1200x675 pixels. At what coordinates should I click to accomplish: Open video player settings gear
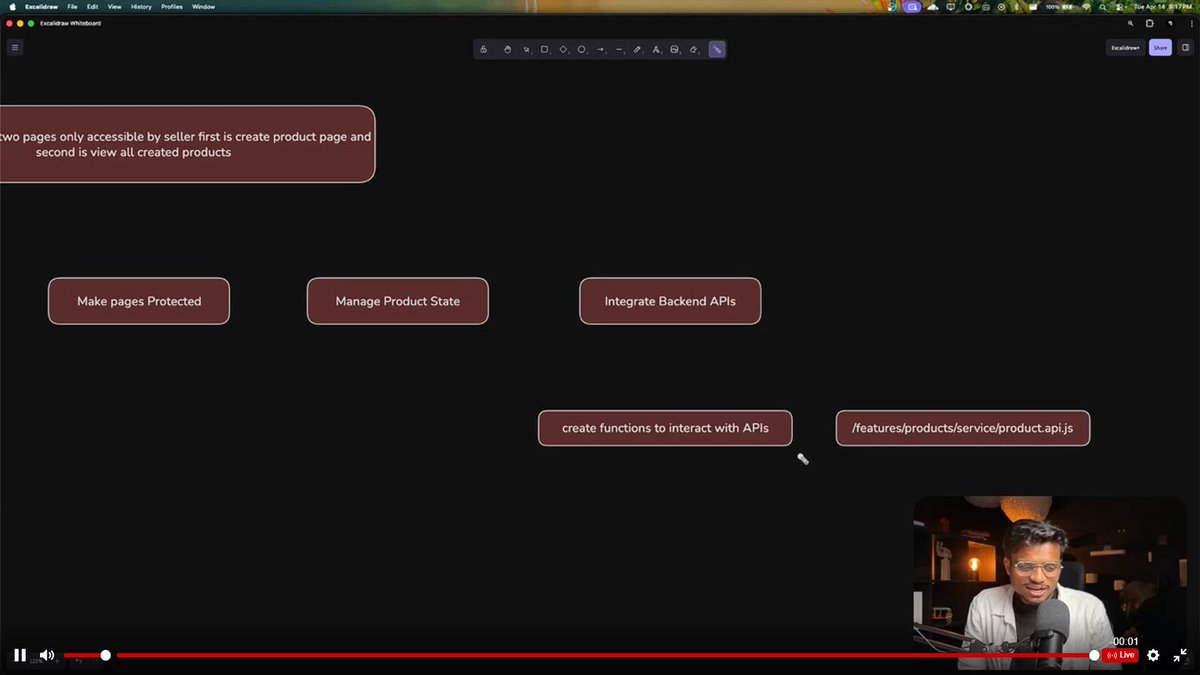pos(1153,655)
